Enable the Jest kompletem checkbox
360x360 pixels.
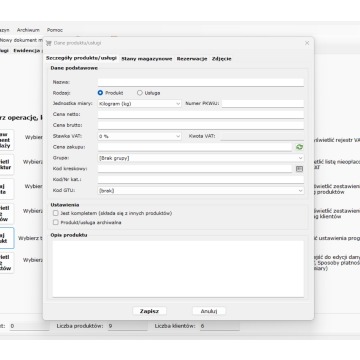click(56, 213)
